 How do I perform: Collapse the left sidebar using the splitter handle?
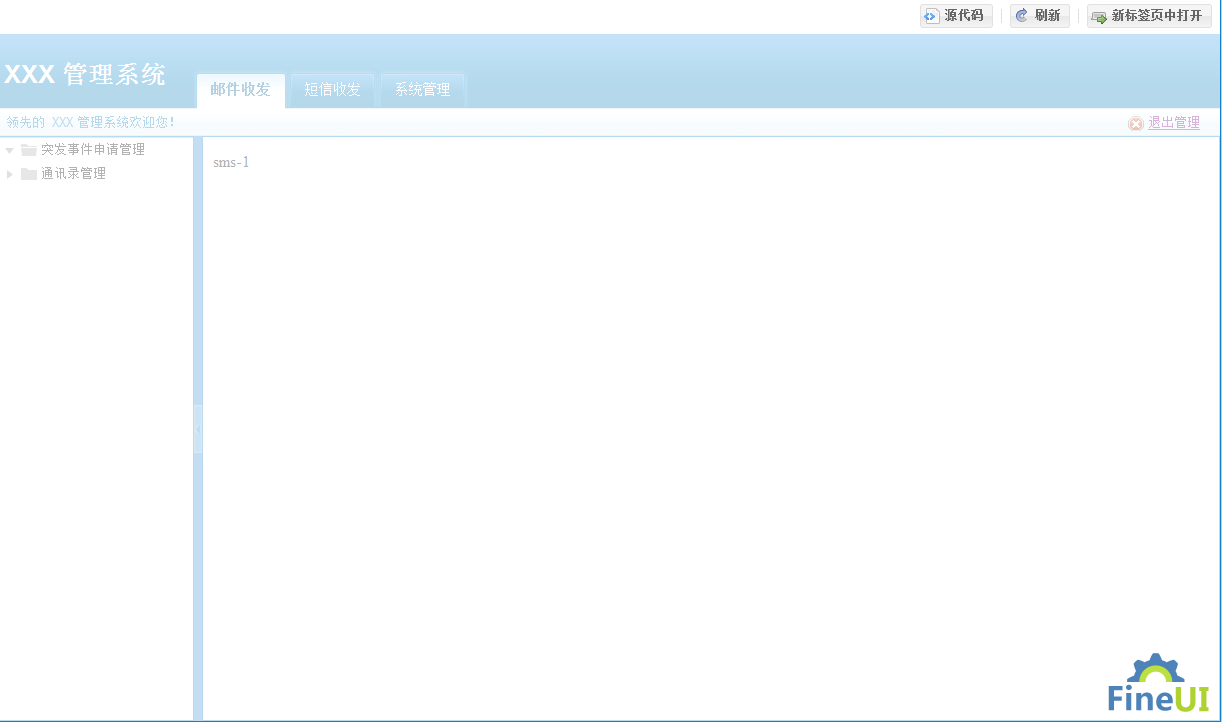(198, 429)
